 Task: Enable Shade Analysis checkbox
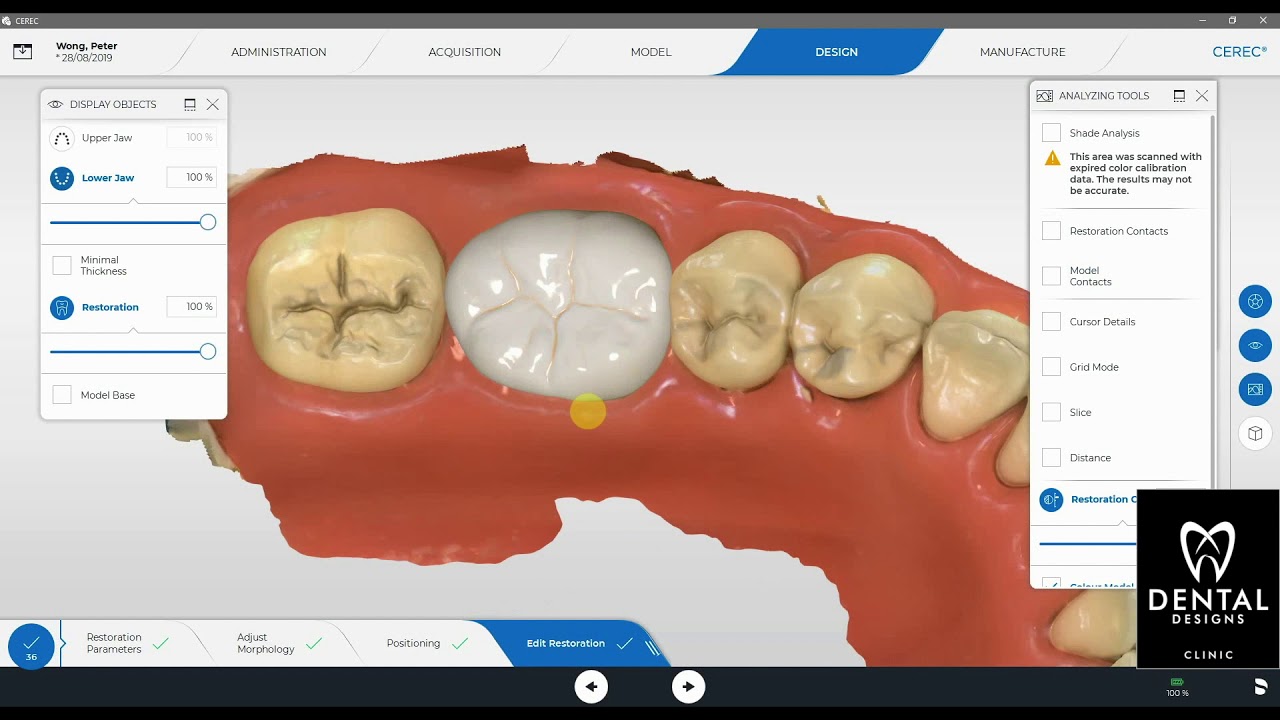pos(1051,133)
